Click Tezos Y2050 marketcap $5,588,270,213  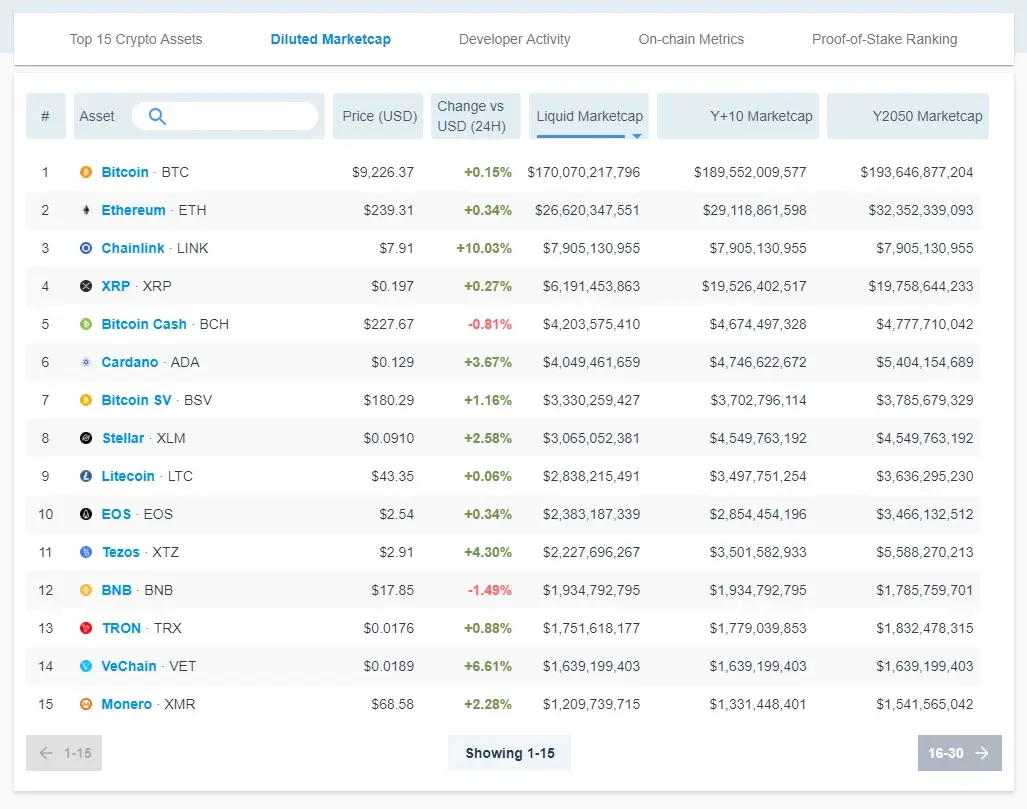pyautogui.click(x=925, y=552)
